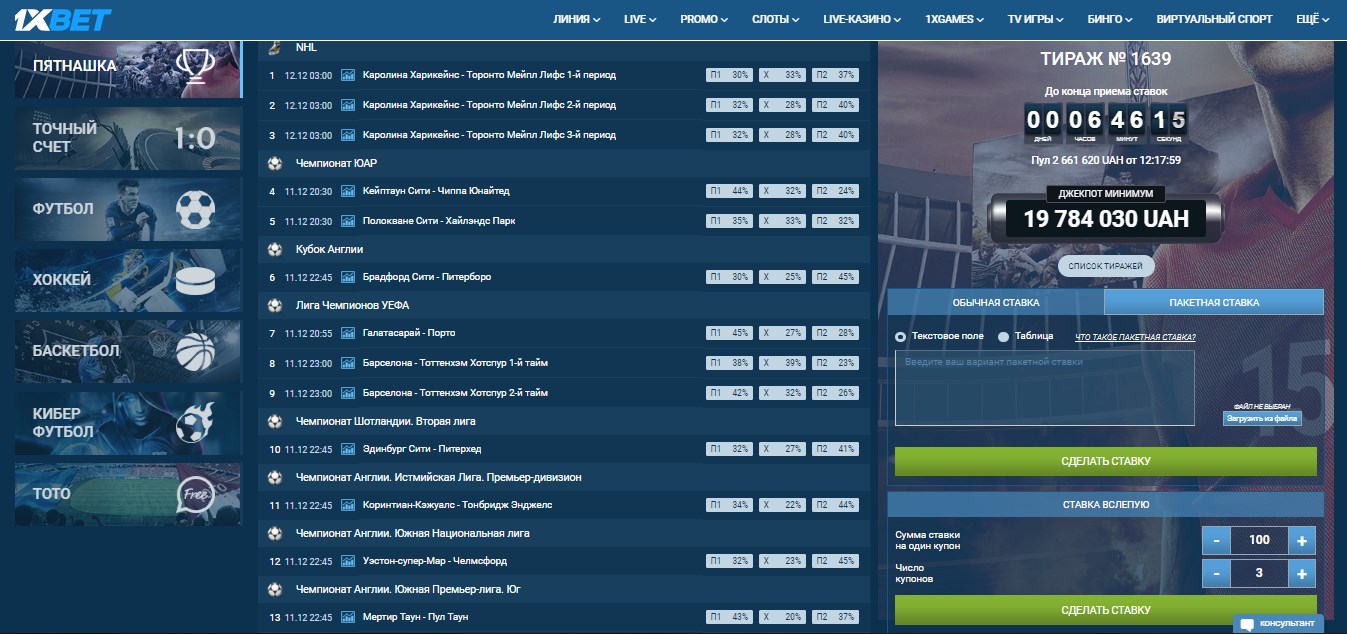
Task: Open the Консультант chat widget
Action: pyautogui.click(x=1278, y=624)
